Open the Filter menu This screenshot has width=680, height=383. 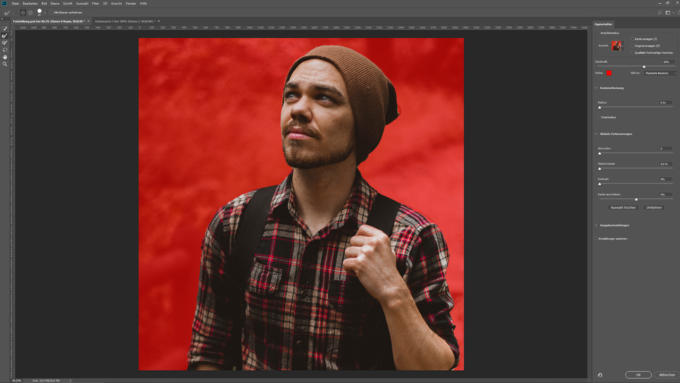coord(95,3)
